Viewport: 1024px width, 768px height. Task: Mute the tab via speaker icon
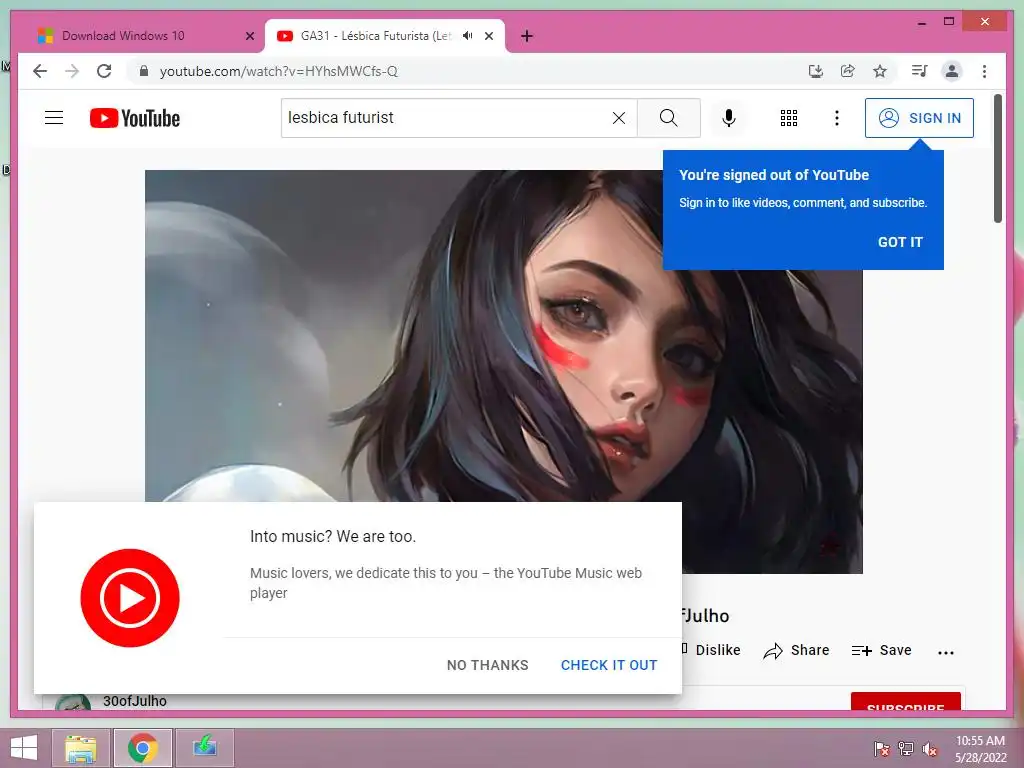(468, 36)
